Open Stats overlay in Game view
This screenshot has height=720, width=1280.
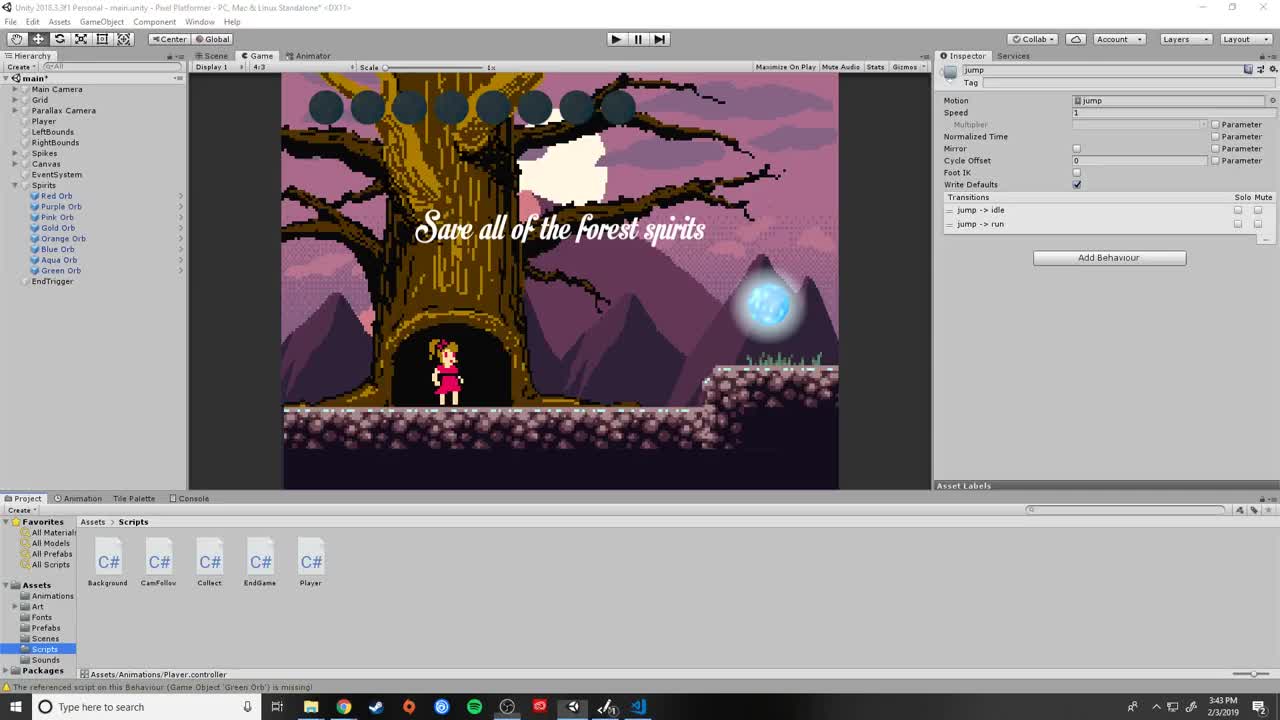(876, 67)
